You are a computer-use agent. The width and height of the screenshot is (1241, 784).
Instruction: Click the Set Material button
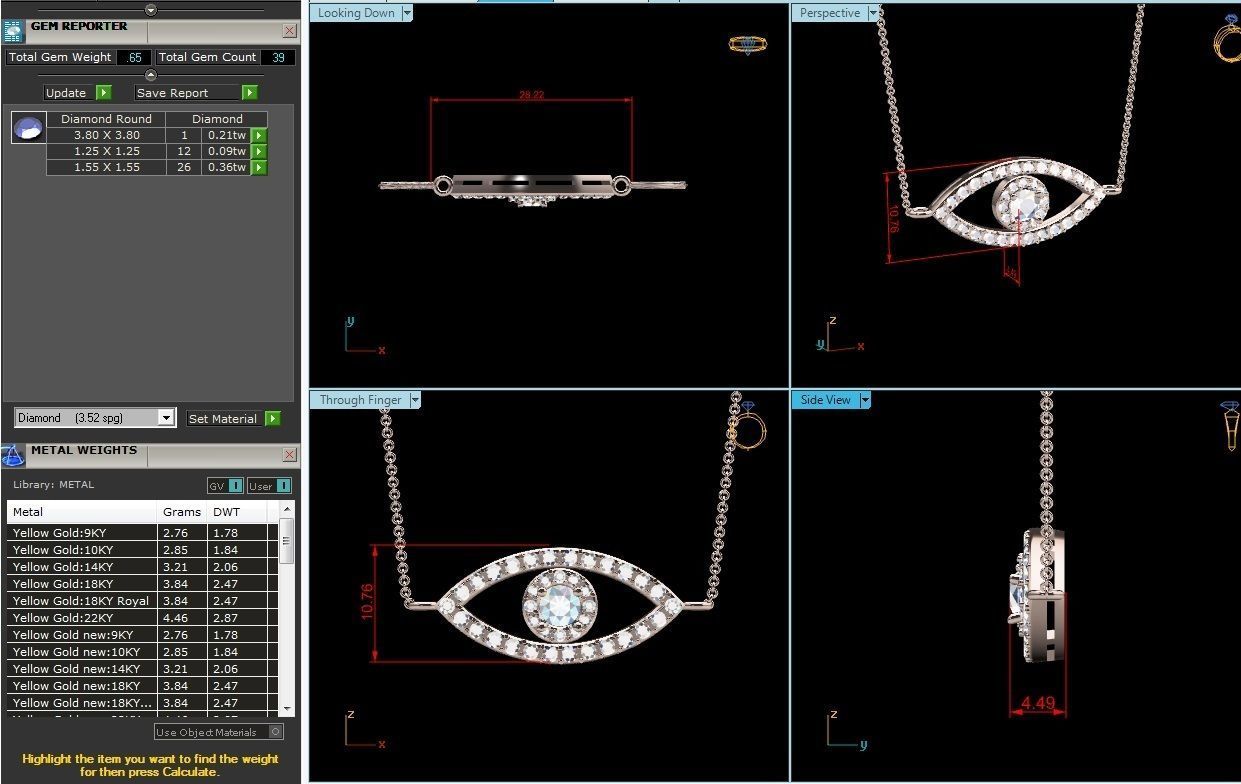tap(224, 419)
